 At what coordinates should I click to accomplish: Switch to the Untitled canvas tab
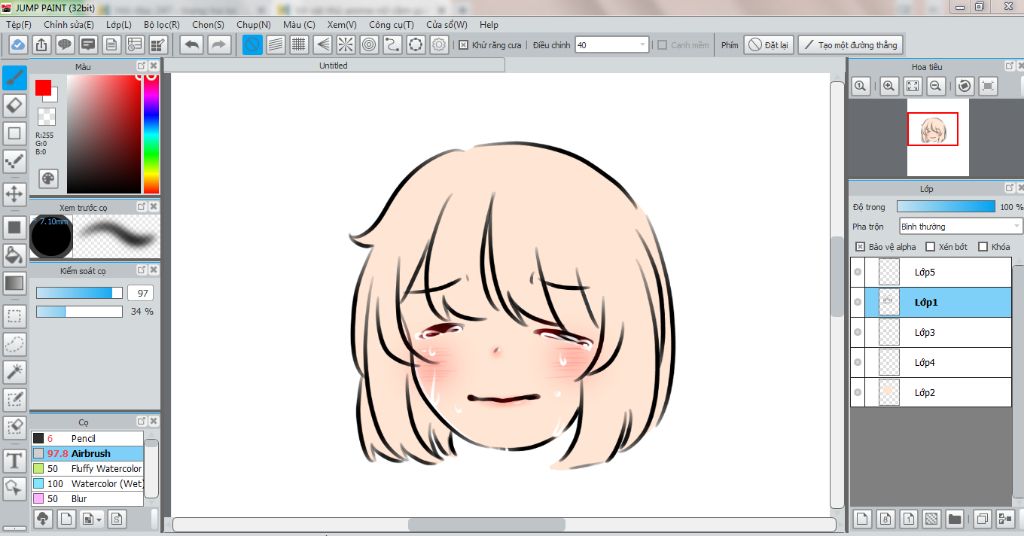(334, 65)
